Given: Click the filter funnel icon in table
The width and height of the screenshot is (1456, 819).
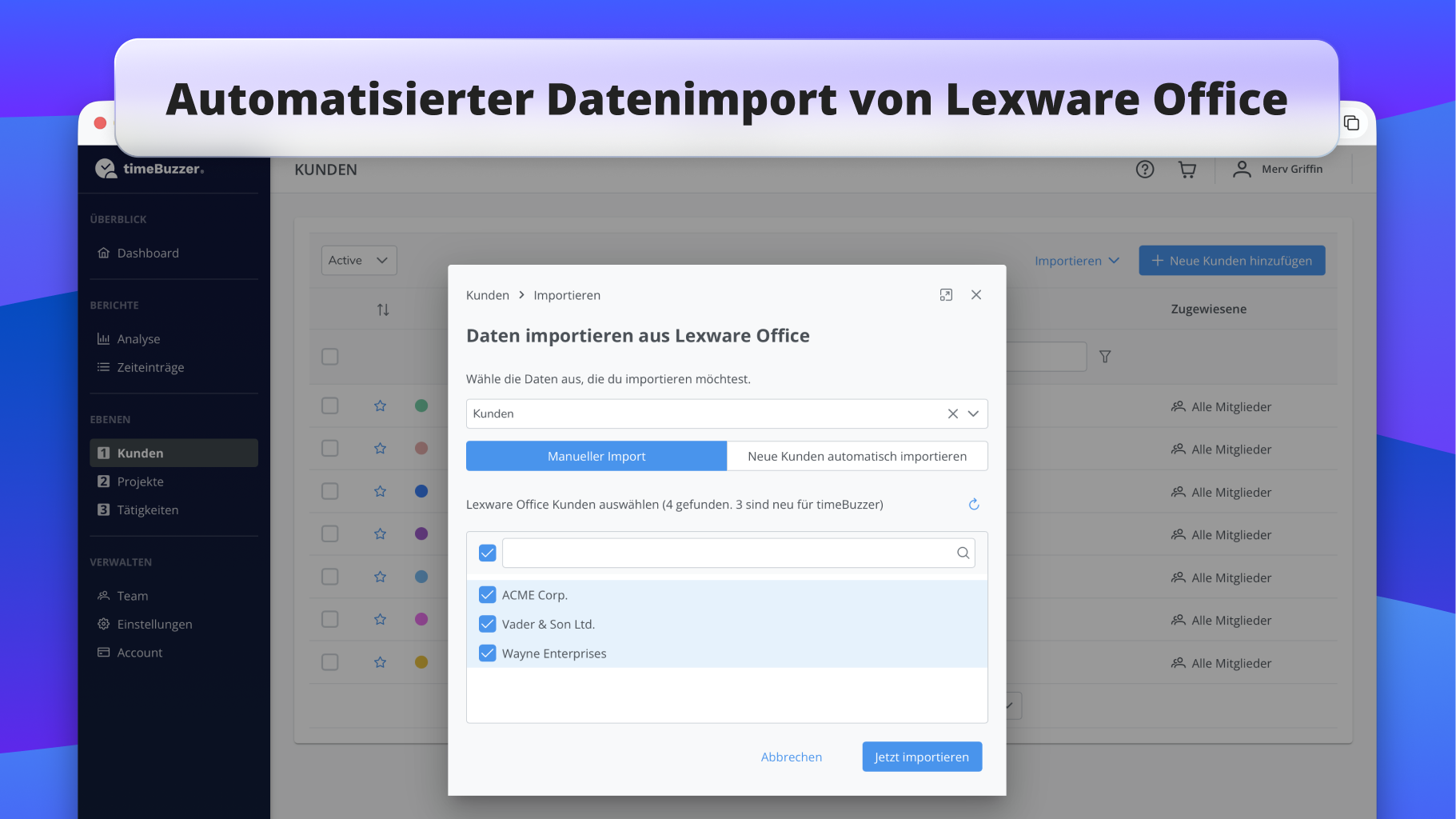Looking at the screenshot, I should coord(1104,357).
